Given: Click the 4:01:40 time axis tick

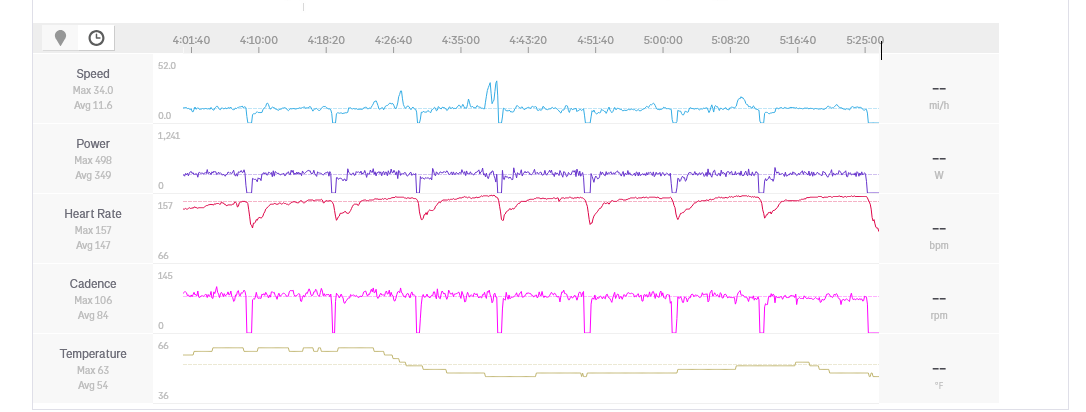Looking at the screenshot, I should pyautogui.click(x=191, y=40).
